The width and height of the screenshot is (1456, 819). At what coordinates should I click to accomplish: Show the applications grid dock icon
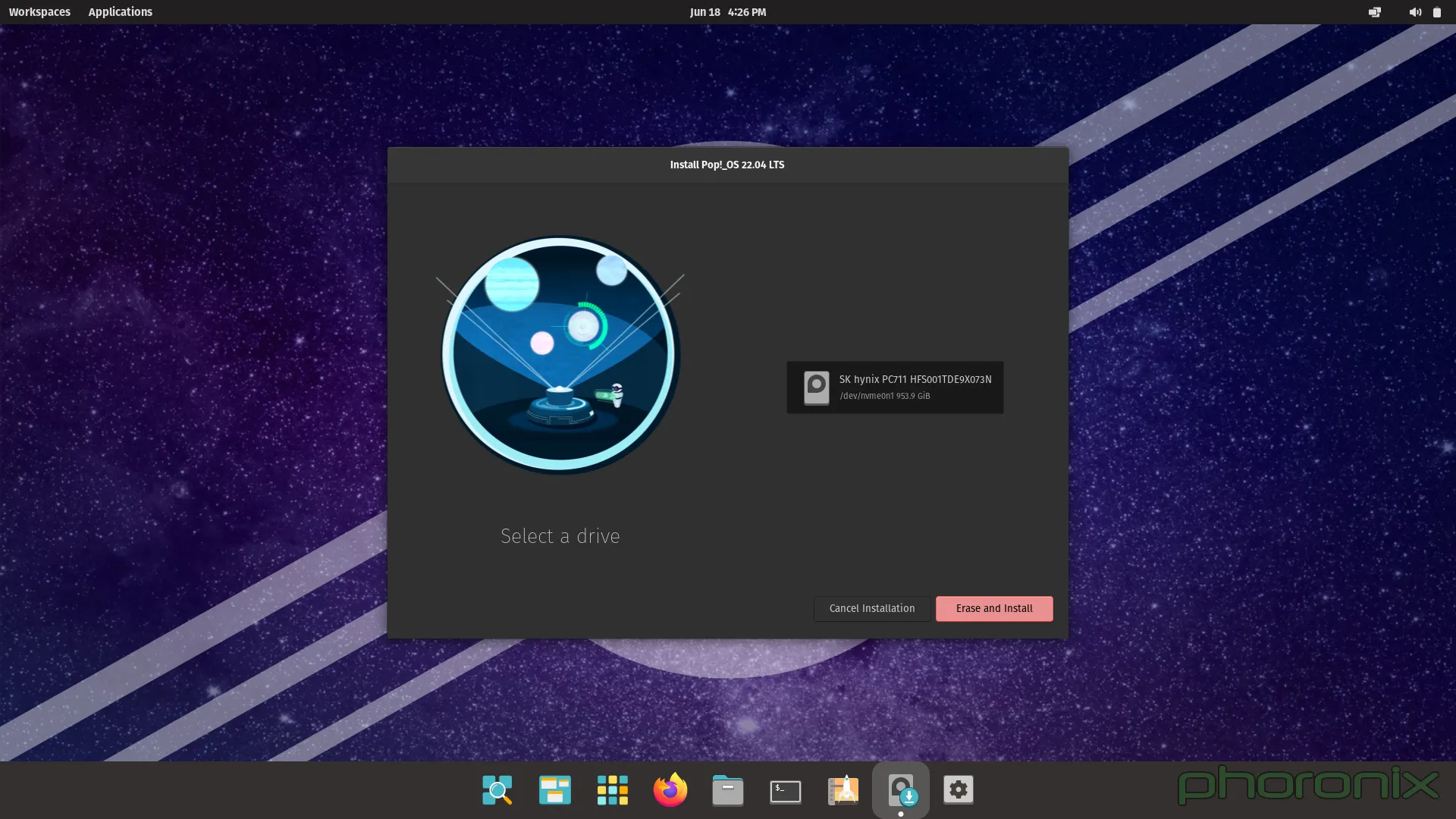613,790
